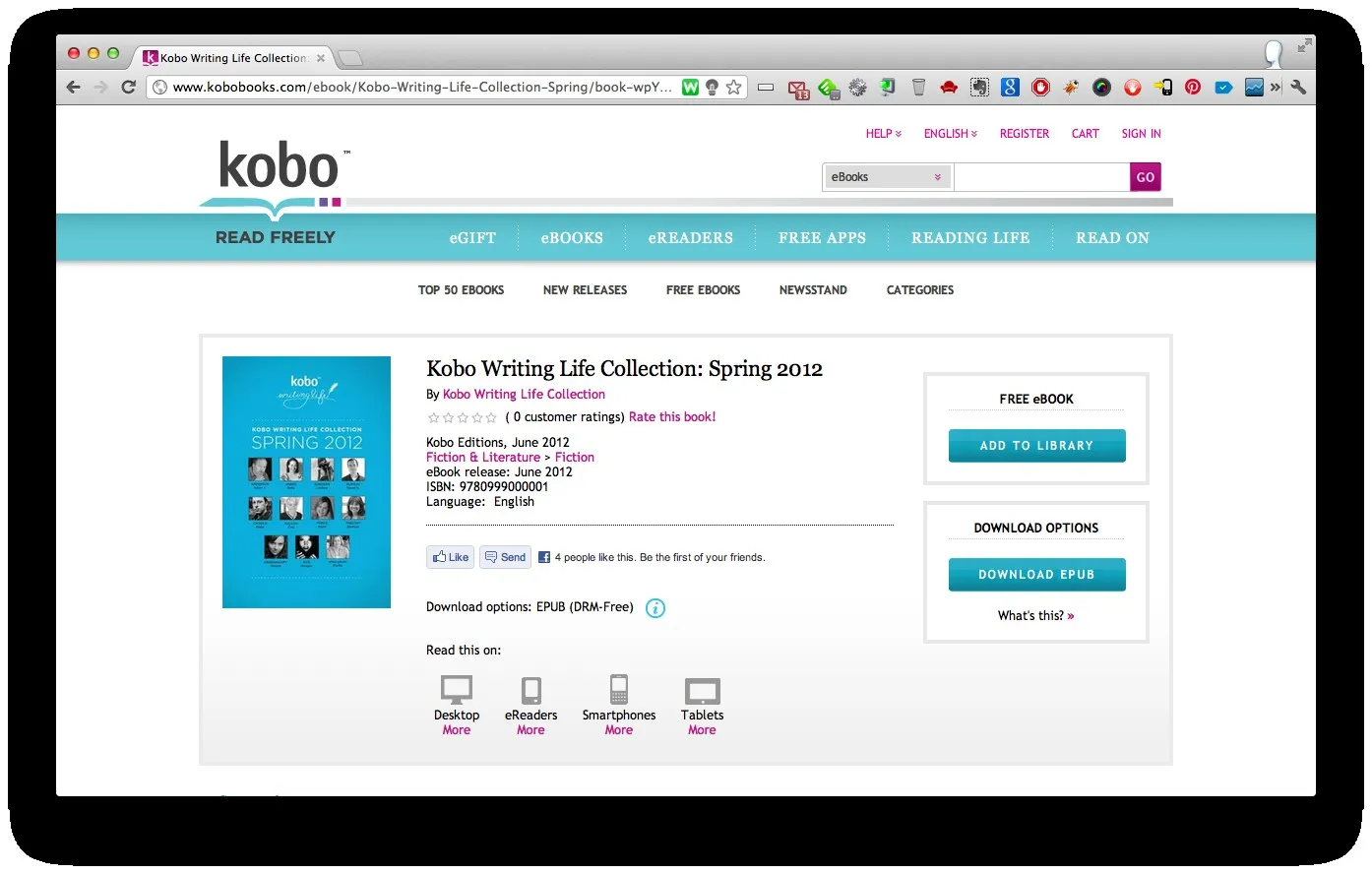Click the Adblock stop-sign extension
The width and height of the screenshot is (1372, 874).
(x=1040, y=88)
